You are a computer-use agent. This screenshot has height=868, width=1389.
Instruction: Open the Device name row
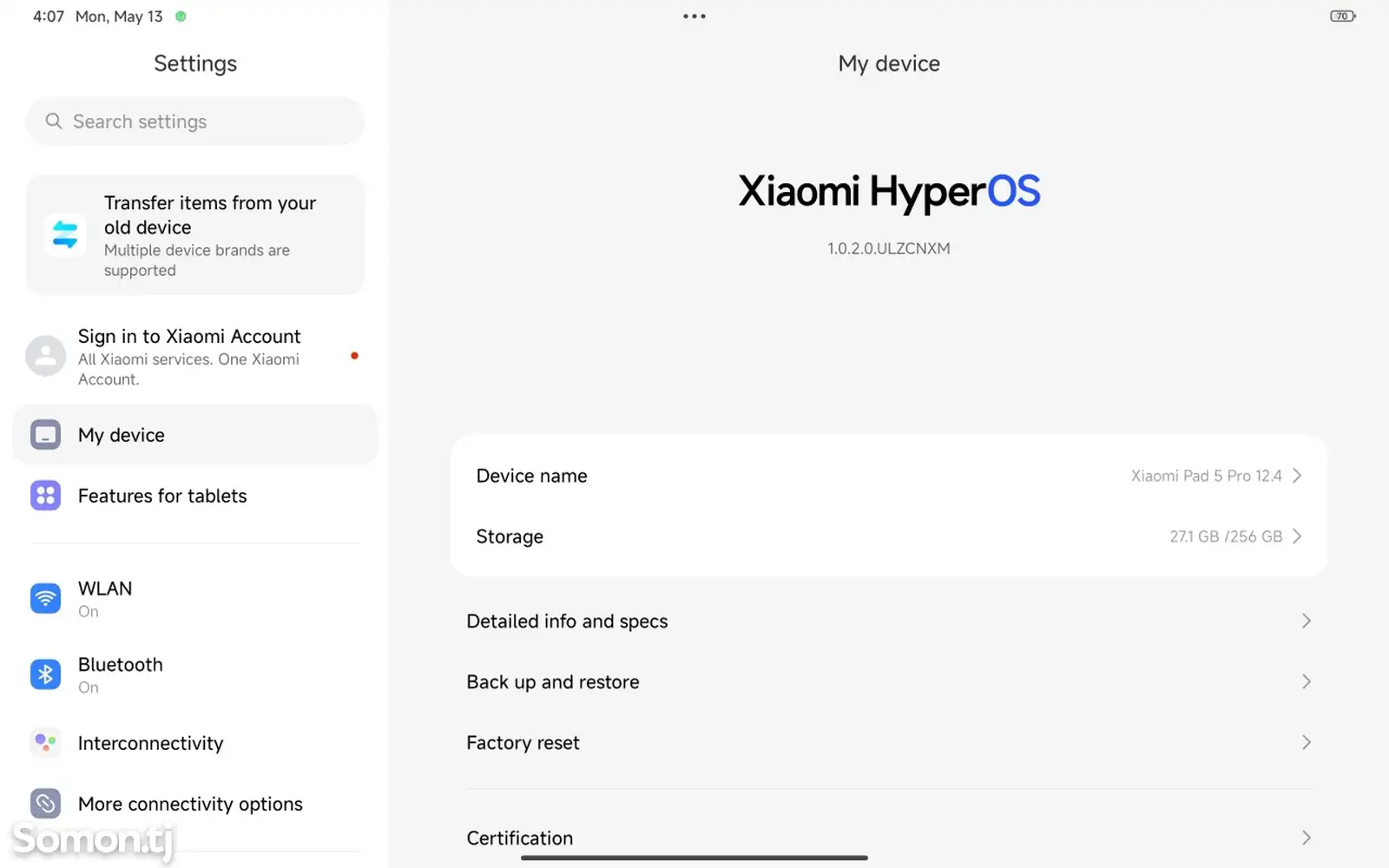(x=889, y=476)
